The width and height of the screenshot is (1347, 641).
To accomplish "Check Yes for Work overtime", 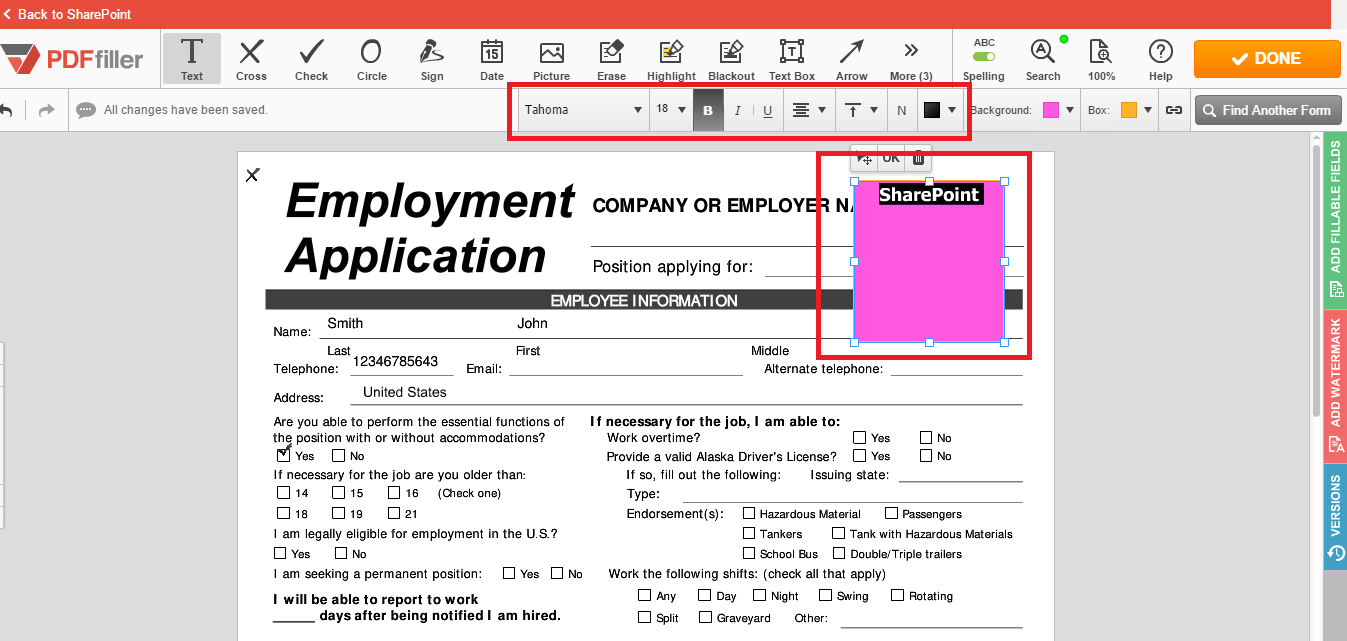I will click(x=859, y=437).
